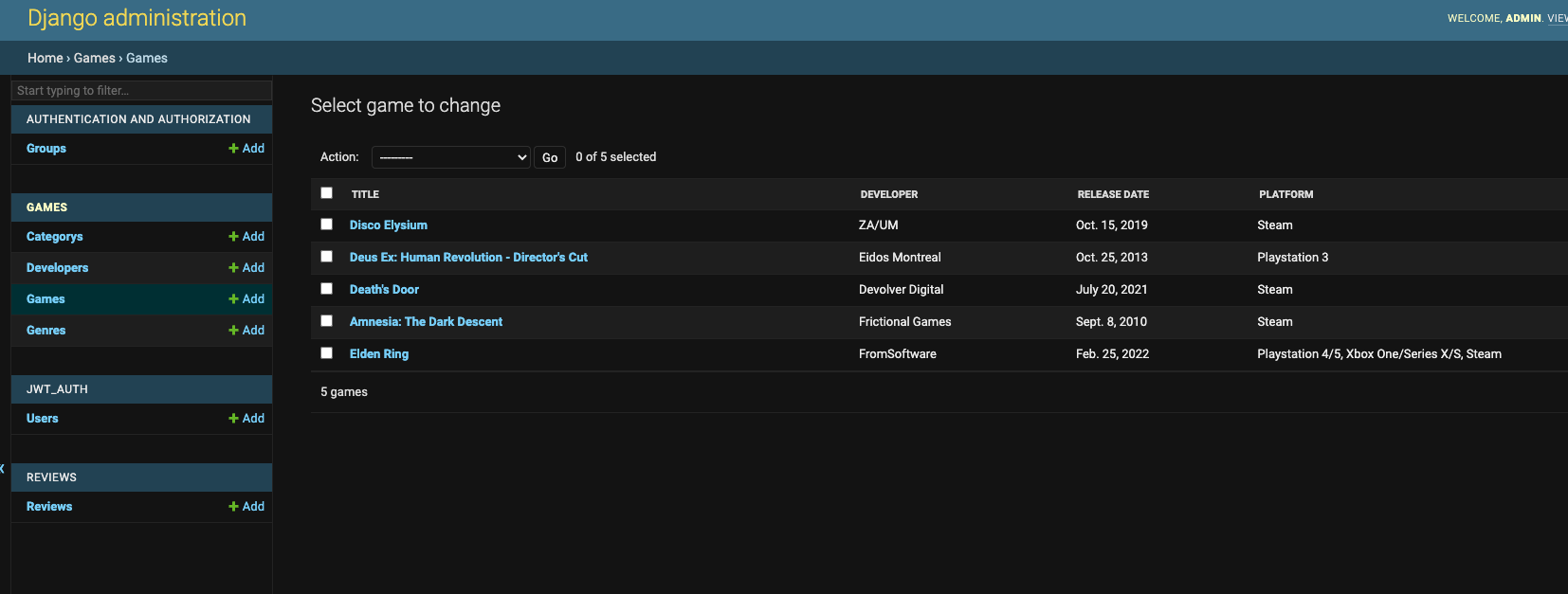The height and width of the screenshot is (594, 1568).
Task: Sort by the Release Date column header
Action: 1113,194
